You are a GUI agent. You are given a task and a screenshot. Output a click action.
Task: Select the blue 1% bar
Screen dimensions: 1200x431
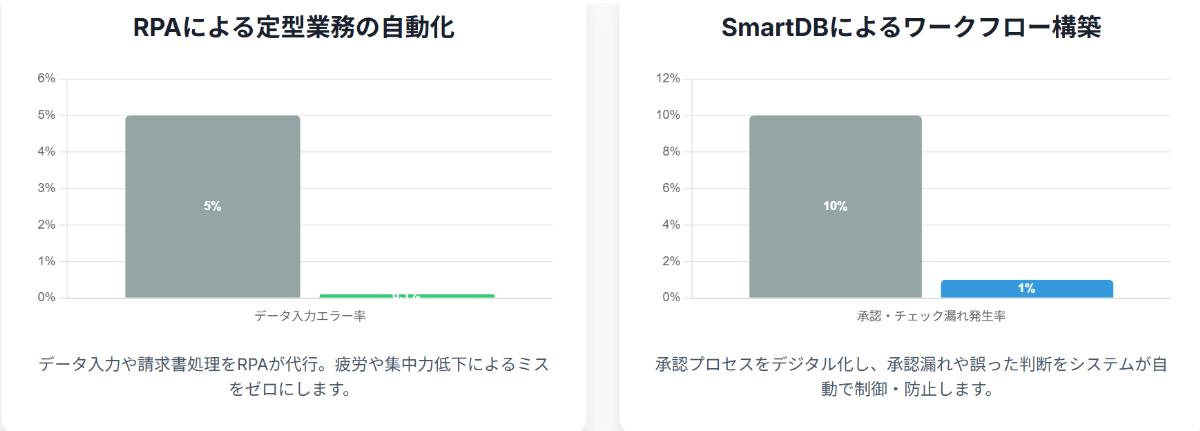(1026, 289)
